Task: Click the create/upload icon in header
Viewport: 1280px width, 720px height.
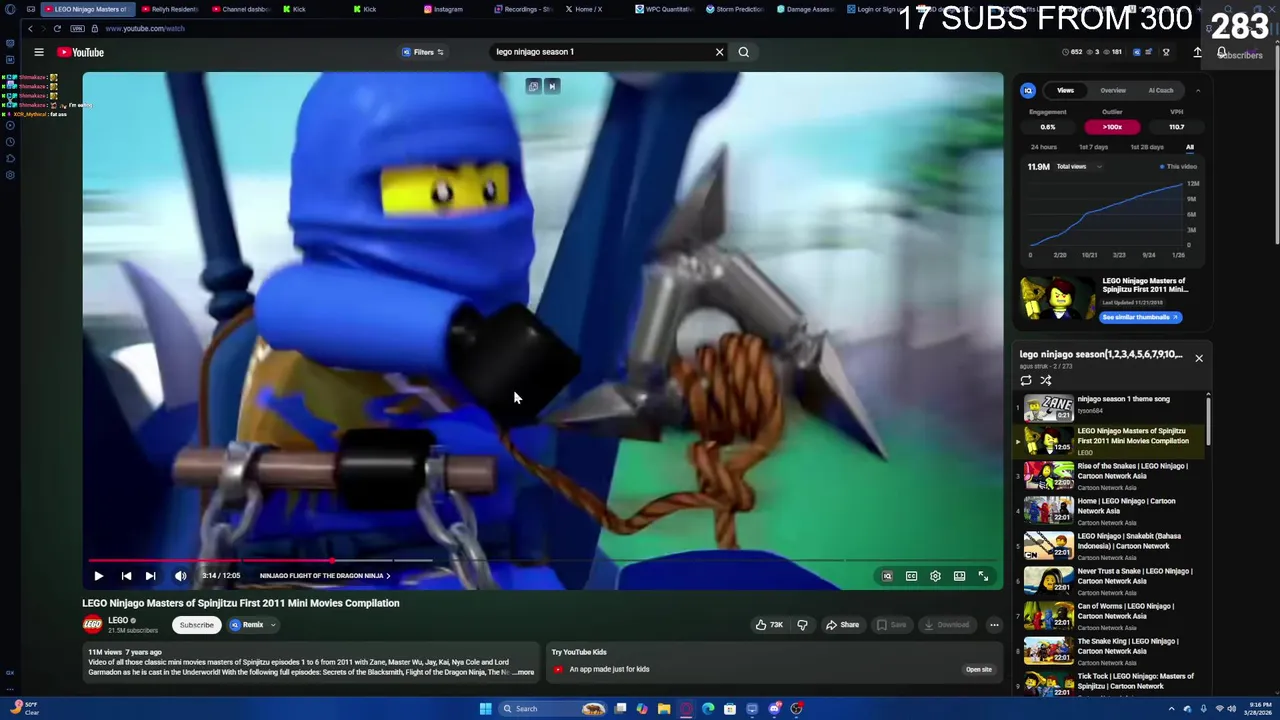Action: pyautogui.click(x=1197, y=52)
